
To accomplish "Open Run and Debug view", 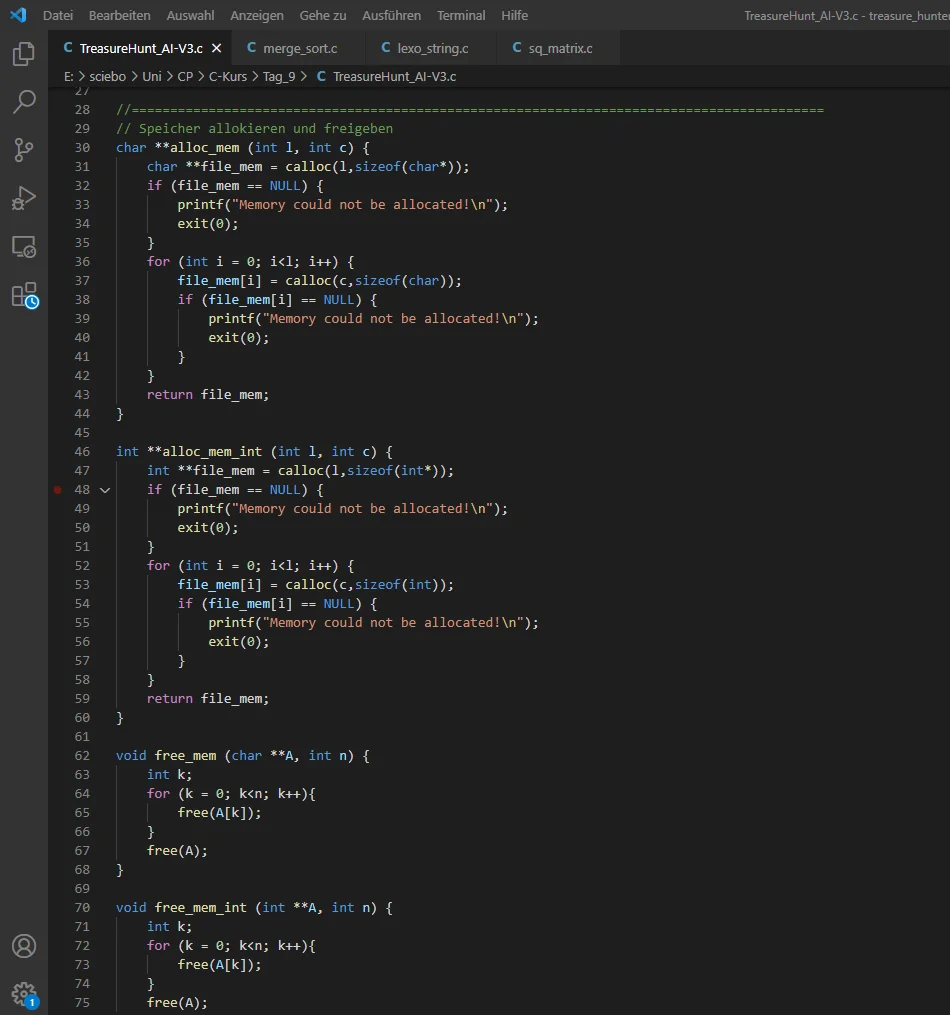I will click(24, 198).
